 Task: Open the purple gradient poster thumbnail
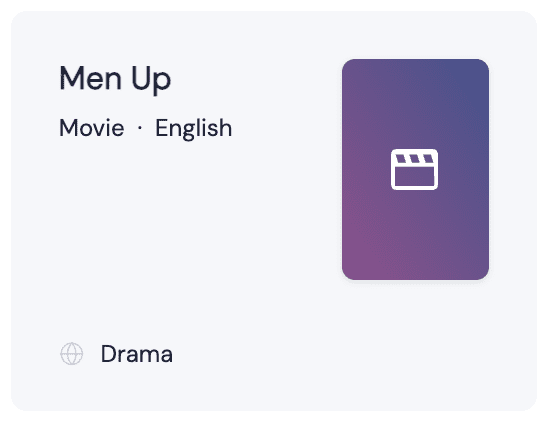pos(415,169)
